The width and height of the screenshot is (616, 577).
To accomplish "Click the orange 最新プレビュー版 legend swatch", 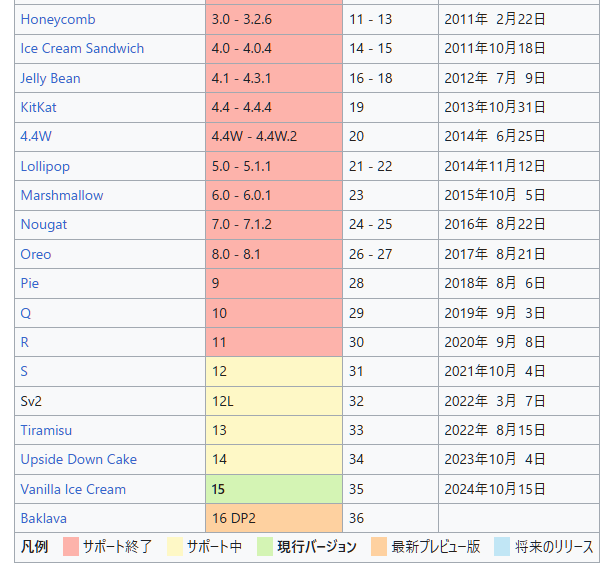I will tap(379, 547).
